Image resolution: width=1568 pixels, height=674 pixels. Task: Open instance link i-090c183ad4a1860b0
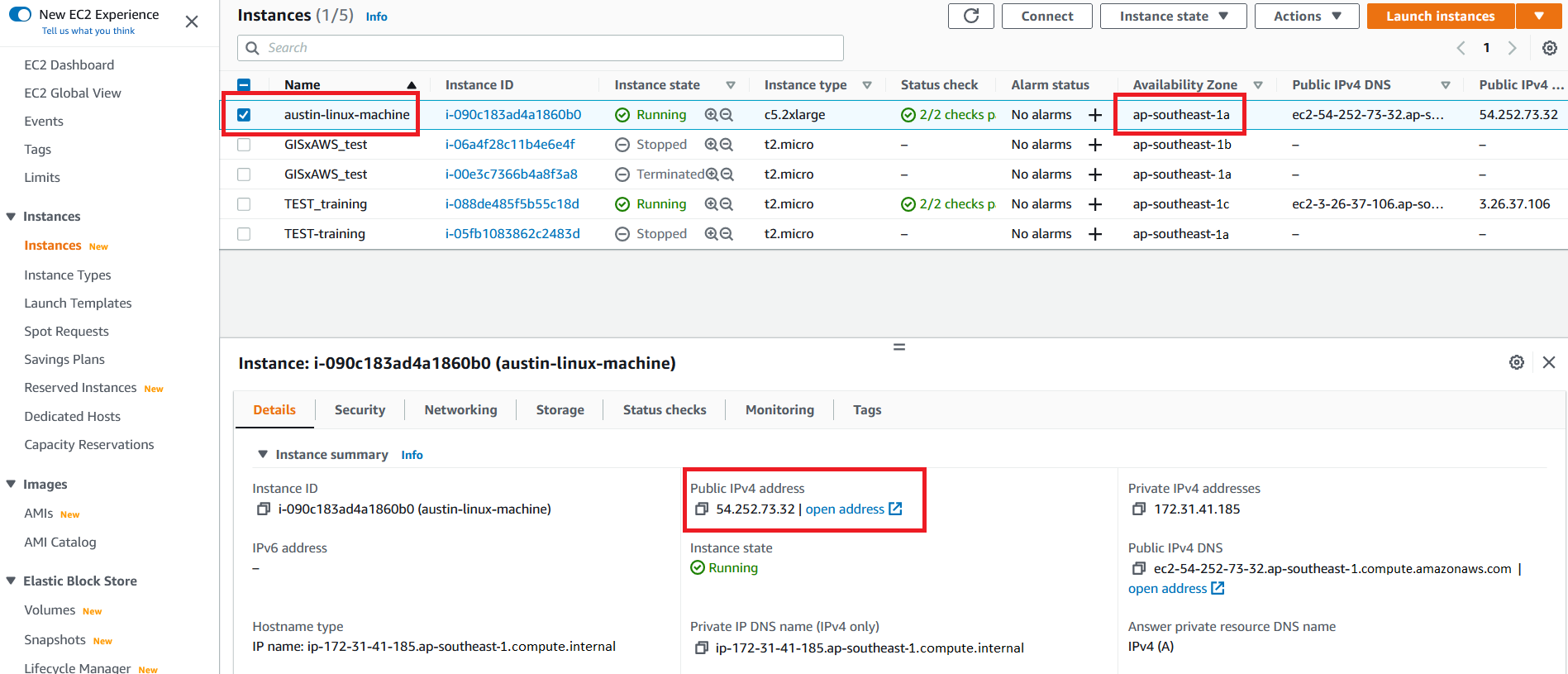click(x=513, y=115)
